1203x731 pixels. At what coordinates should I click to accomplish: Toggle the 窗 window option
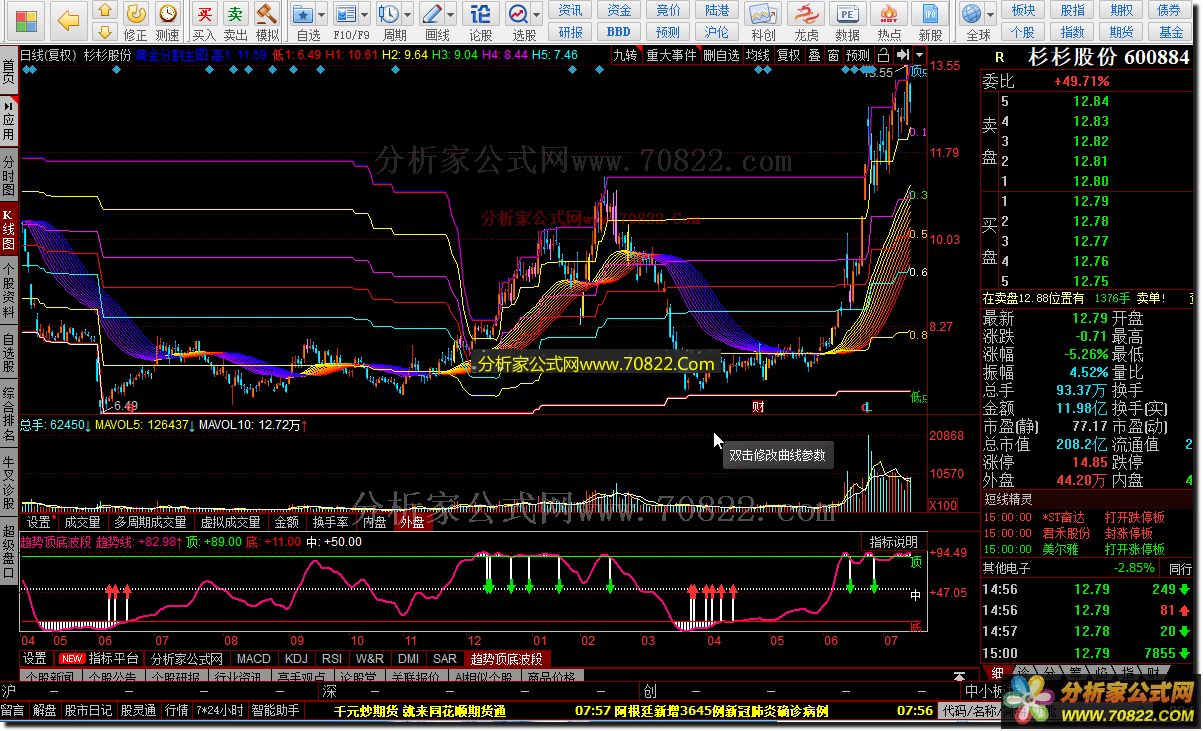tap(833, 55)
